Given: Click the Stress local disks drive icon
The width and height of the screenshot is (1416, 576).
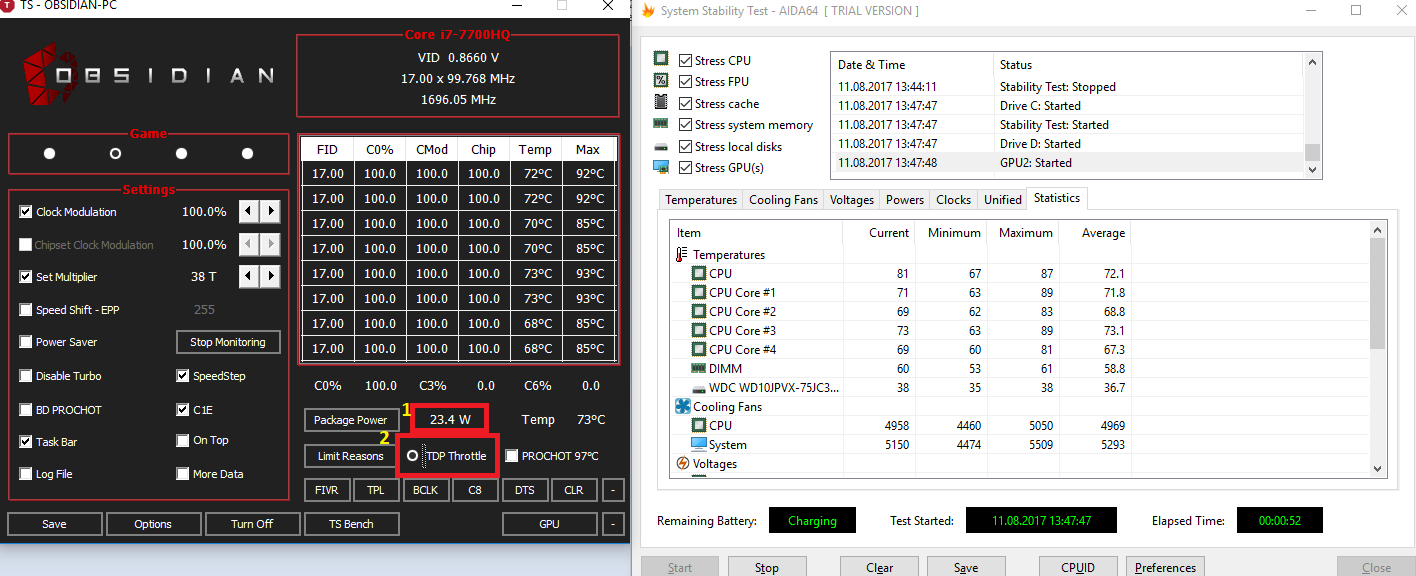Looking at the screenshot, I should tap(661, 146).
